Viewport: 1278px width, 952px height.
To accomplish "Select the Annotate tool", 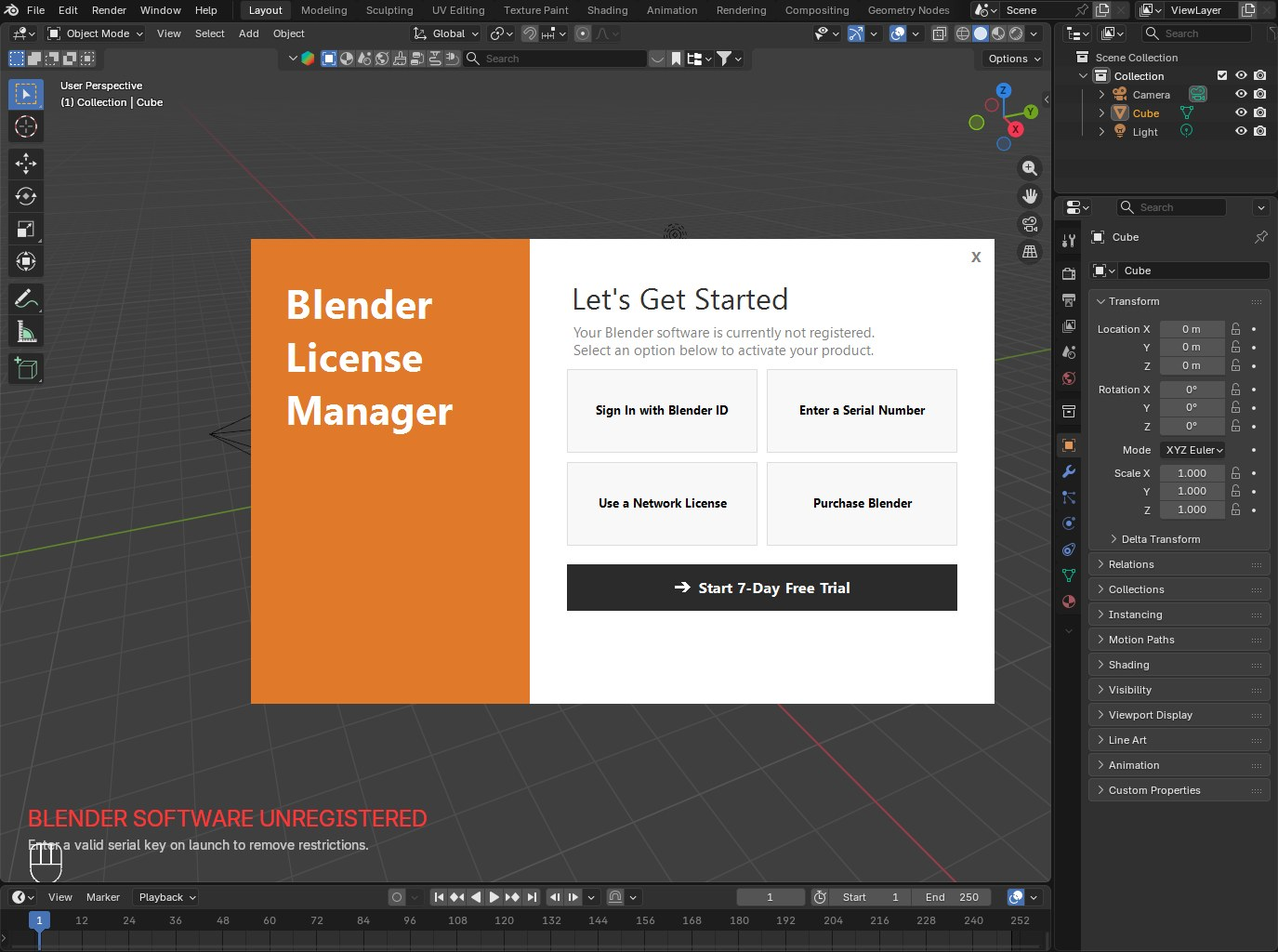I will (x=26, y=298).
